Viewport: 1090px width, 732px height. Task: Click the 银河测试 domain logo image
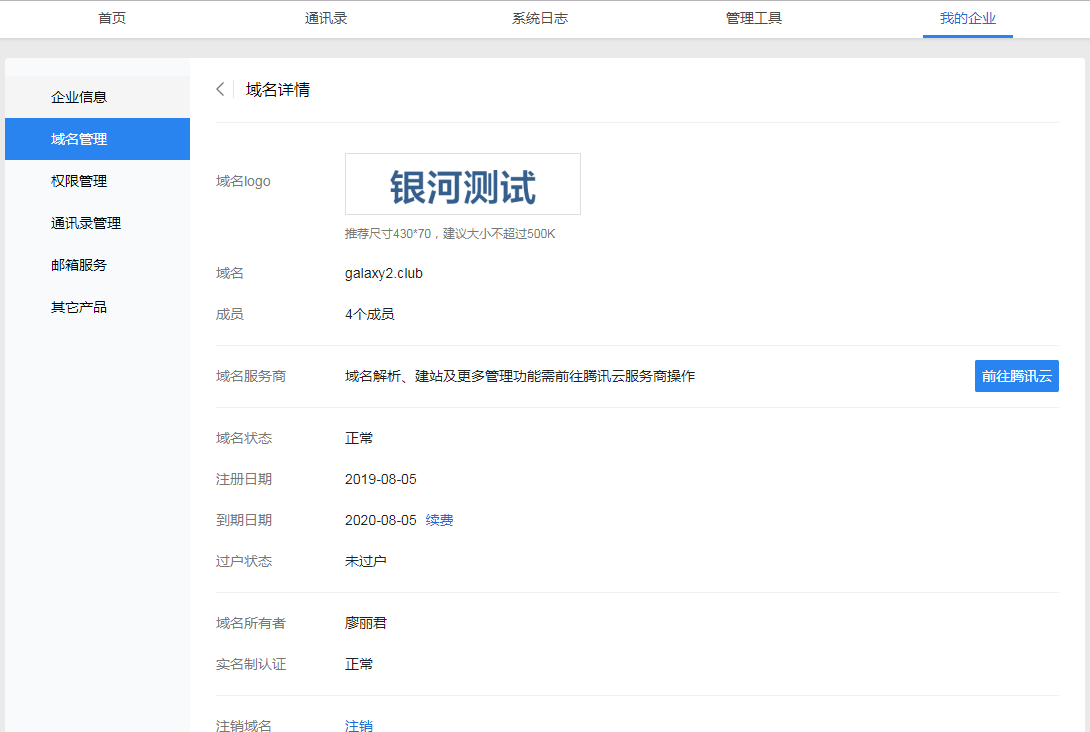coord(462,184)
